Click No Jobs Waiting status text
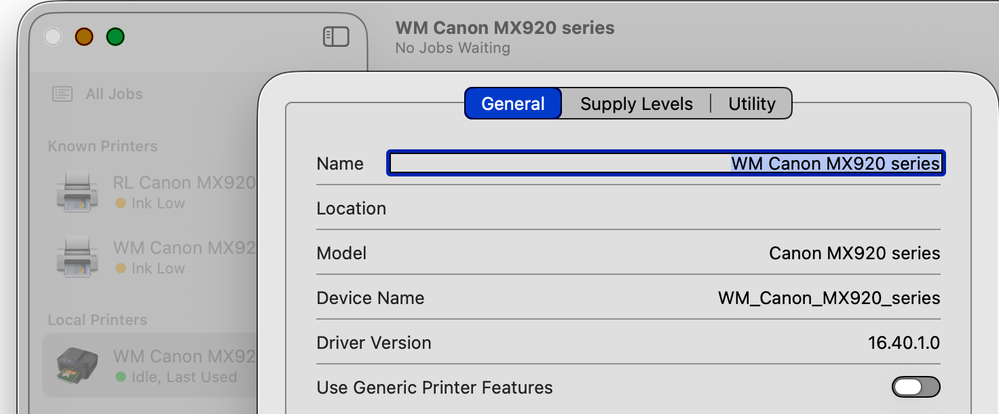This screenshot has width=999, height=414. click(452, 48)
